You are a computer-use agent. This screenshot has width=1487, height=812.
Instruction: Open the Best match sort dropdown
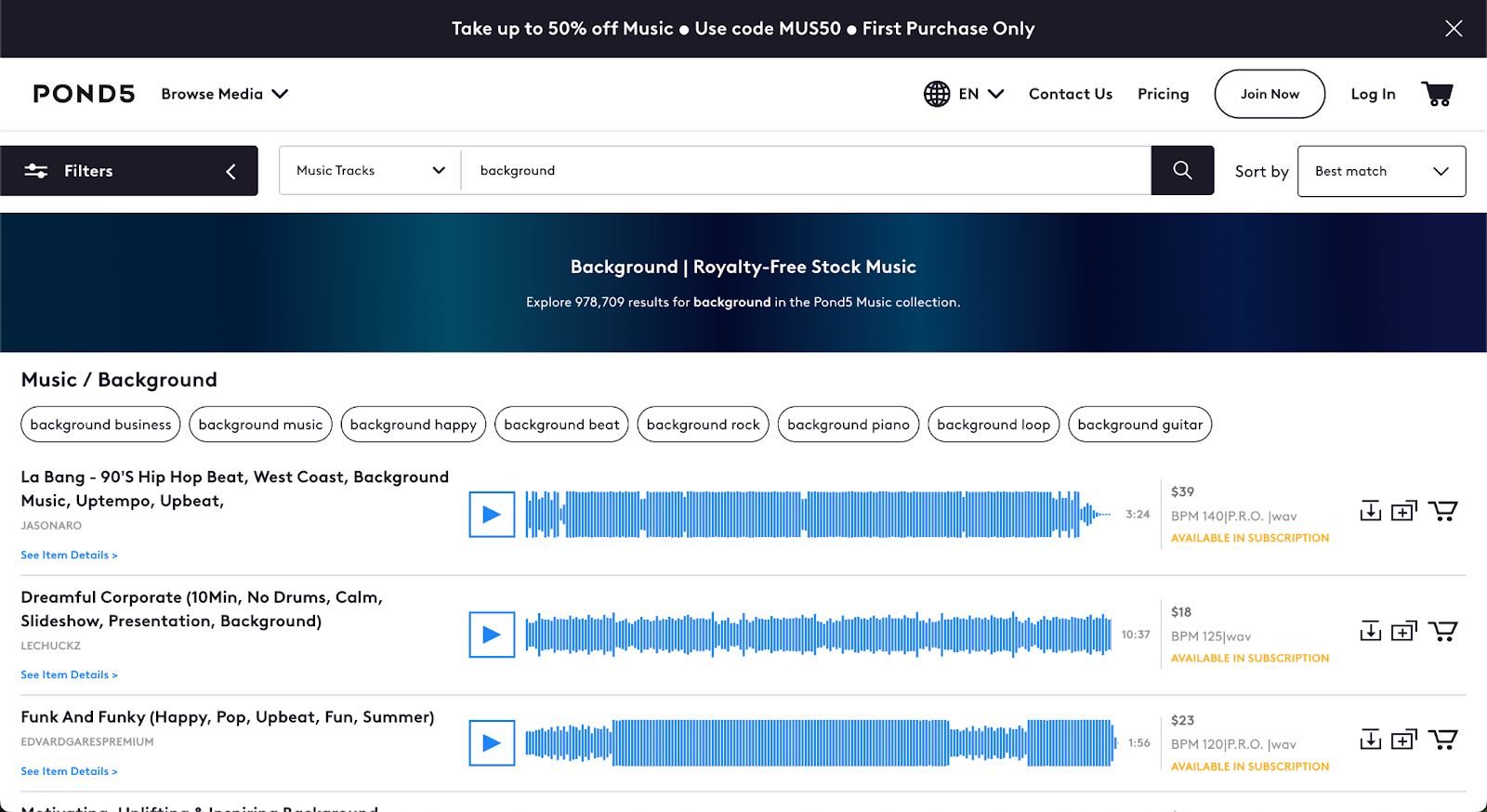pos(1381,171)
